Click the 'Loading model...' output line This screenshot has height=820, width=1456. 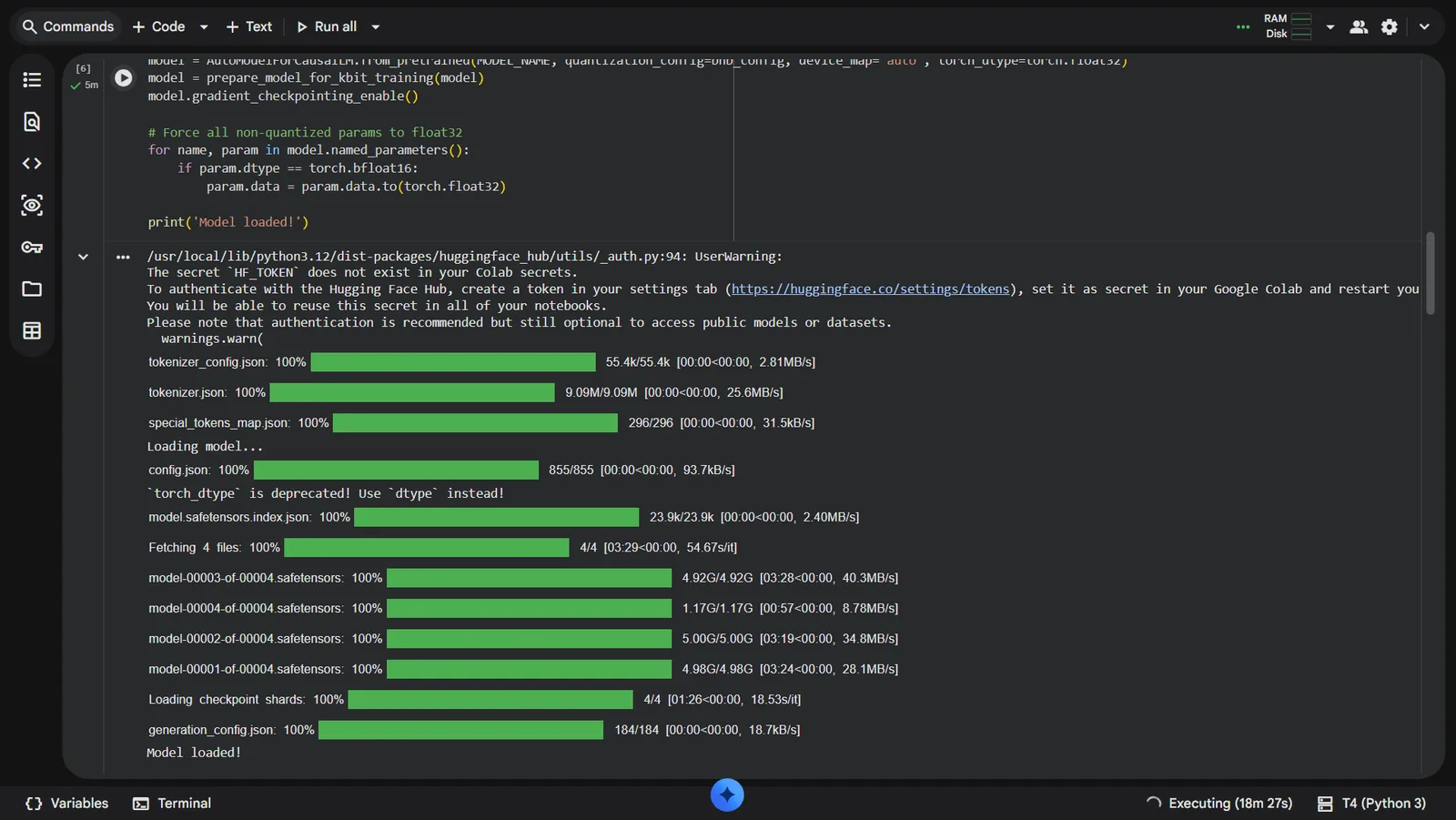click(x=205, y=447)
